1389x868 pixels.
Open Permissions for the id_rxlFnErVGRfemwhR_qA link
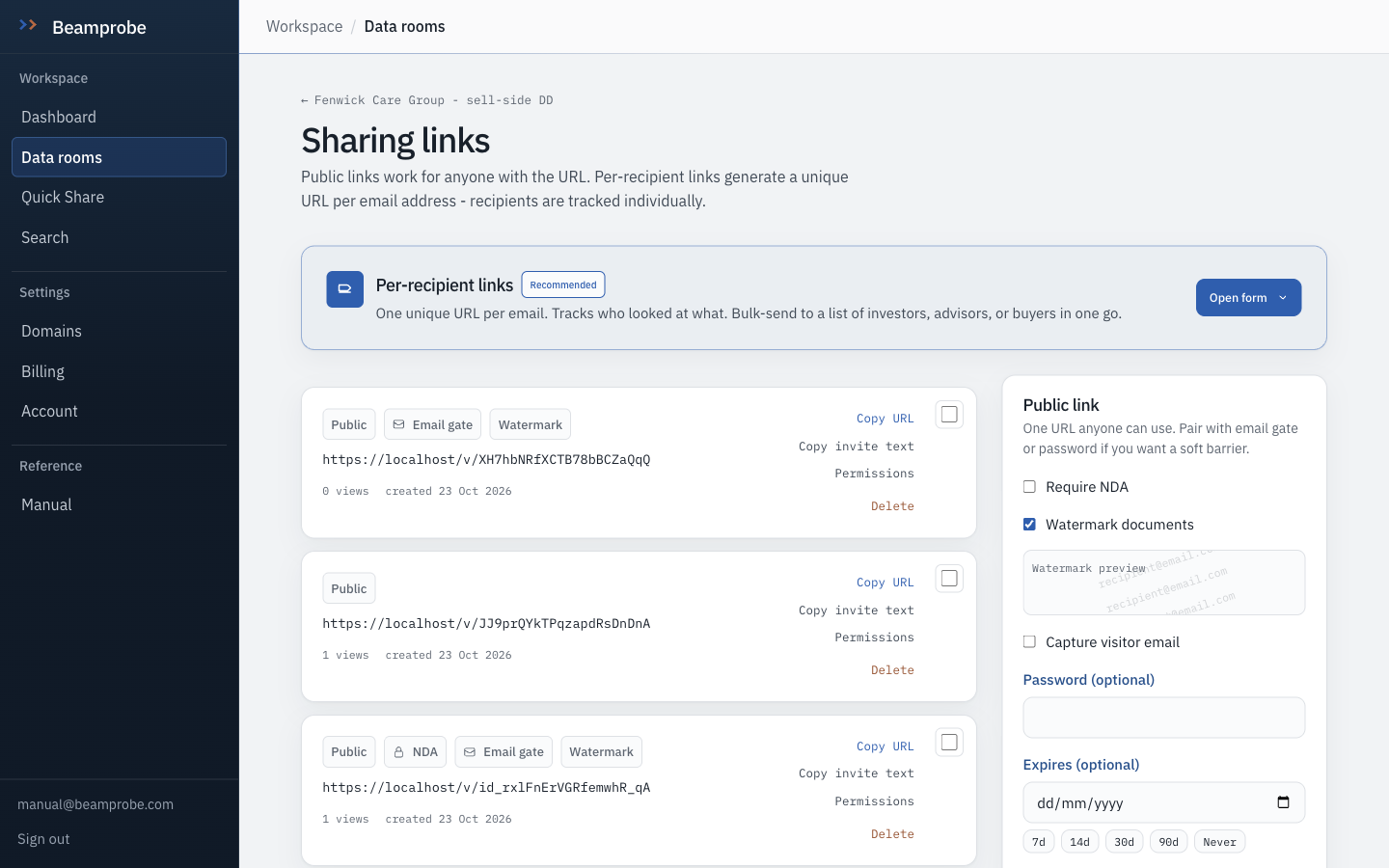[x=874, y=801]
